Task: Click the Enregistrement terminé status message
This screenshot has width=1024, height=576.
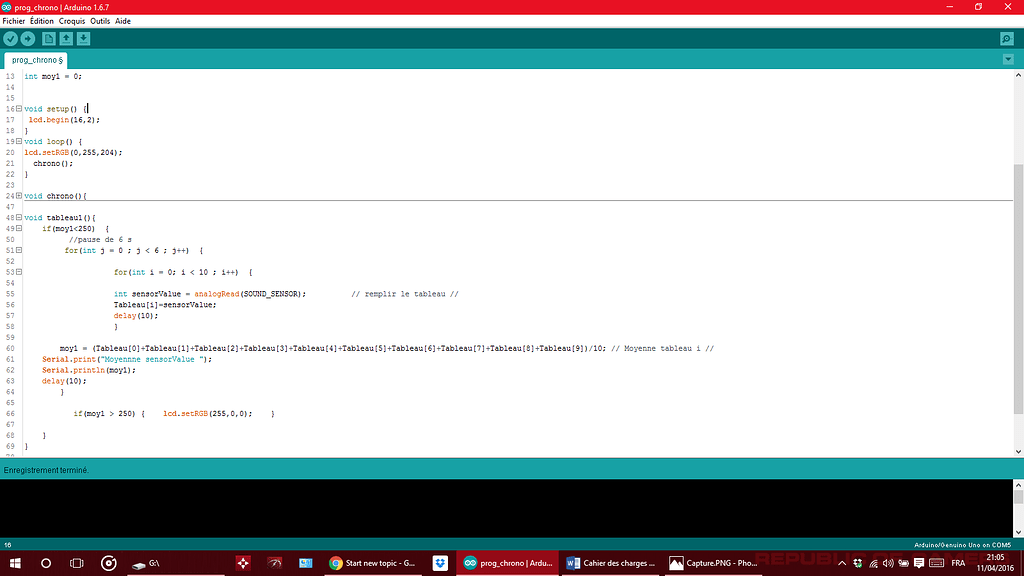Action: pyautogui.click(x=47, y=470)
